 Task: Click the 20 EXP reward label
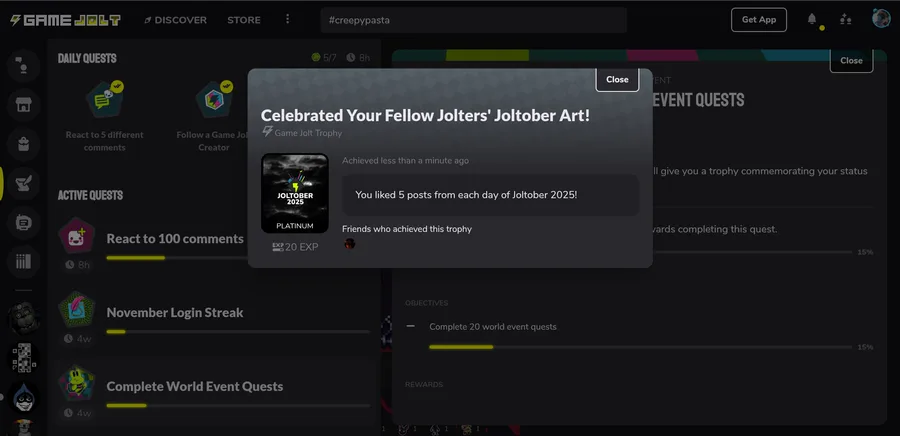click(x=295, y=247)
